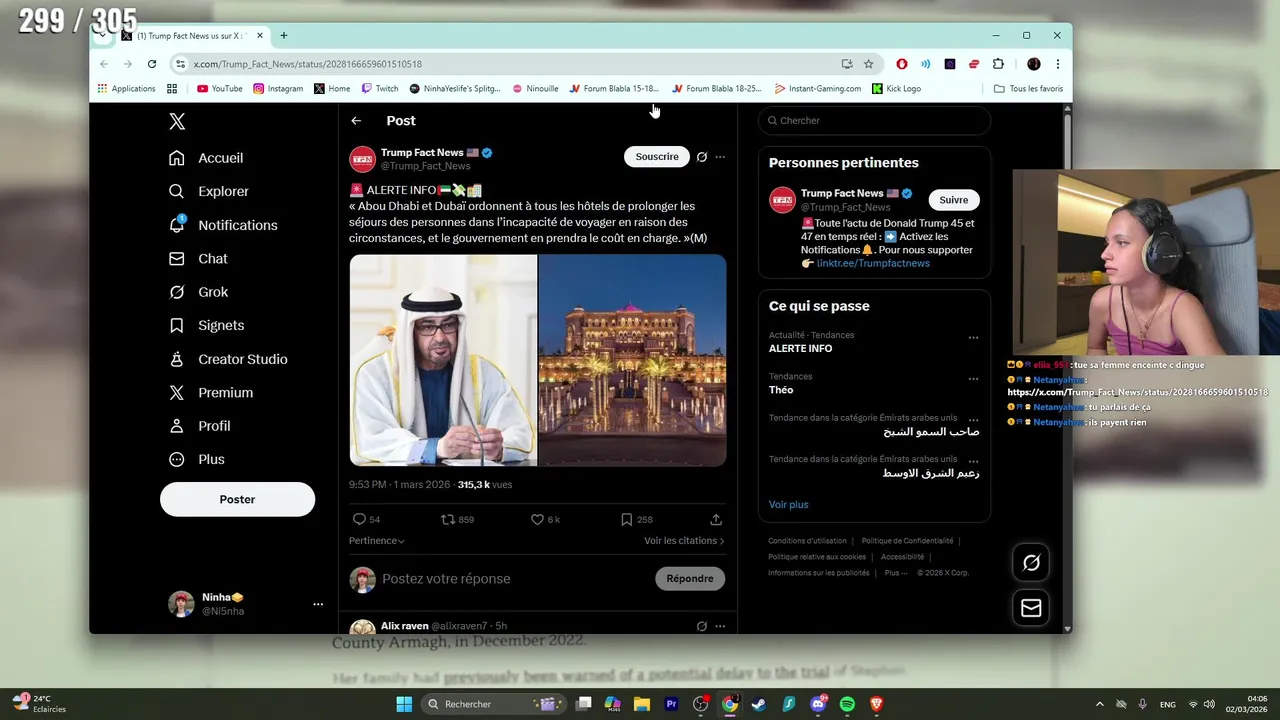This screenshot has height=720, width=1280.
Task: Open Instant-Gaming.com bookmark
Action: (818, 88)
